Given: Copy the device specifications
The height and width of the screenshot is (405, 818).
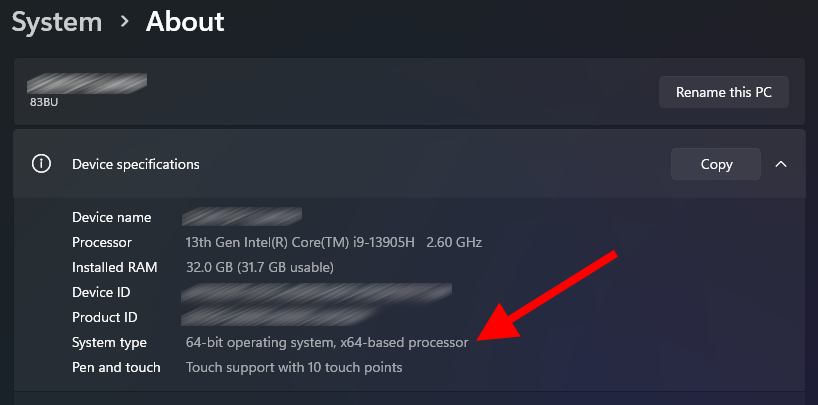Looking at the screenshot, I should coord(716,164).
